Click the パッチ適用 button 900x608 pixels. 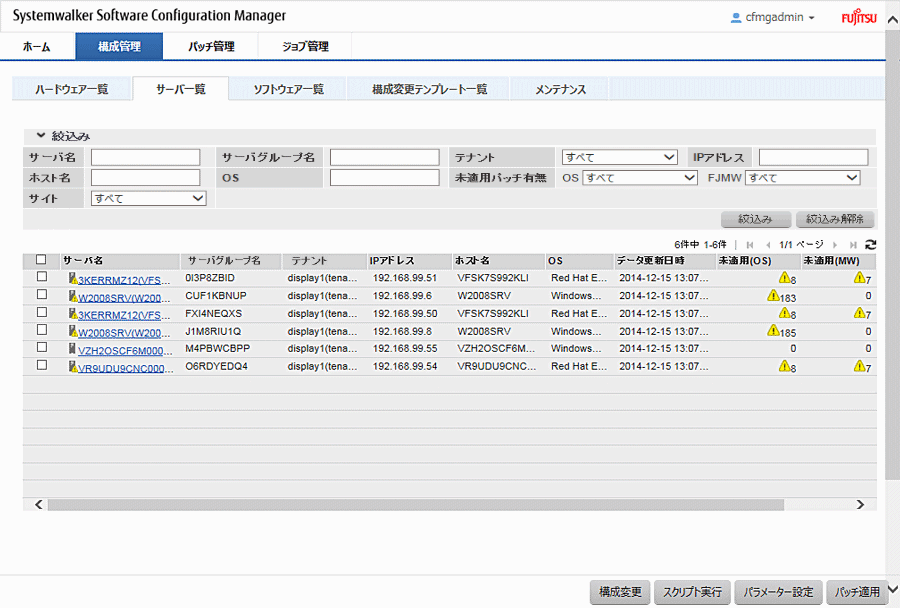[x=857, y=592]
